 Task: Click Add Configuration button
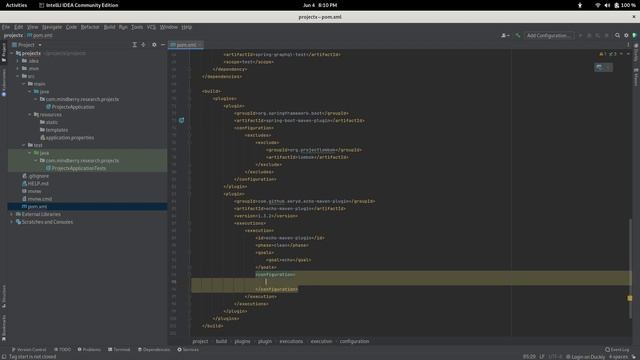point(549,36)
